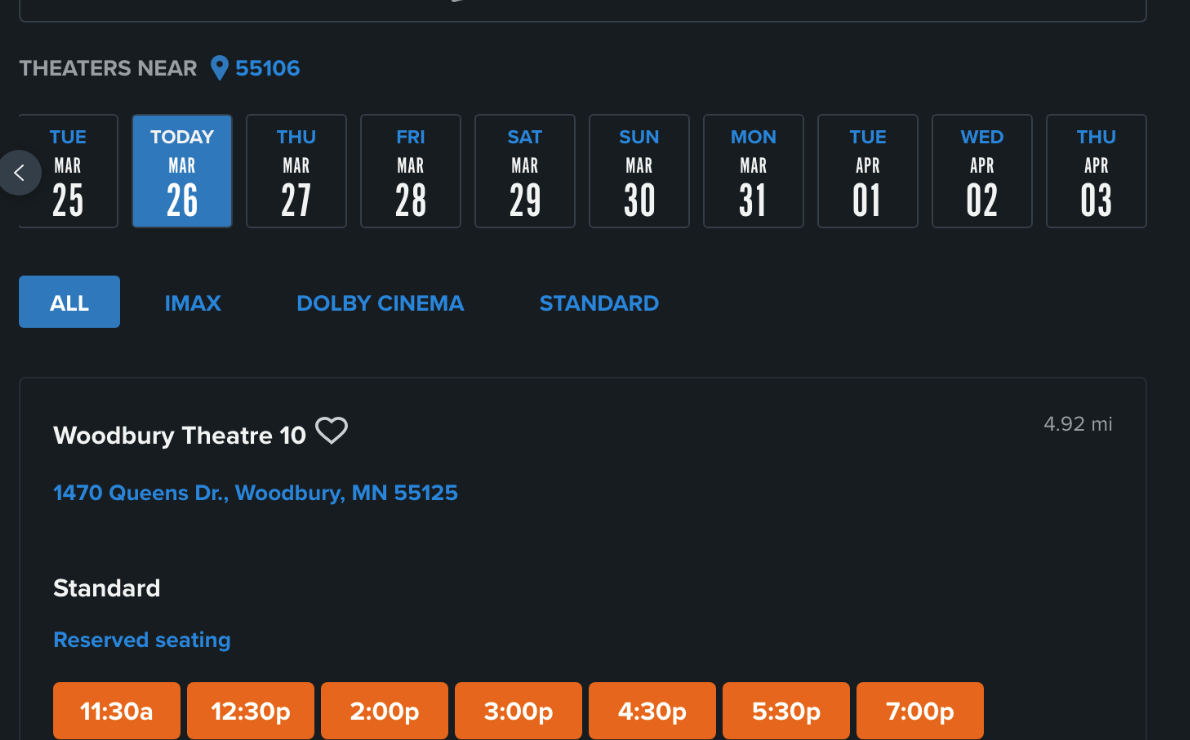This screenshot has width=1190, height=740.
Task: Click the blue location pin icon
Action: (220, 68)
